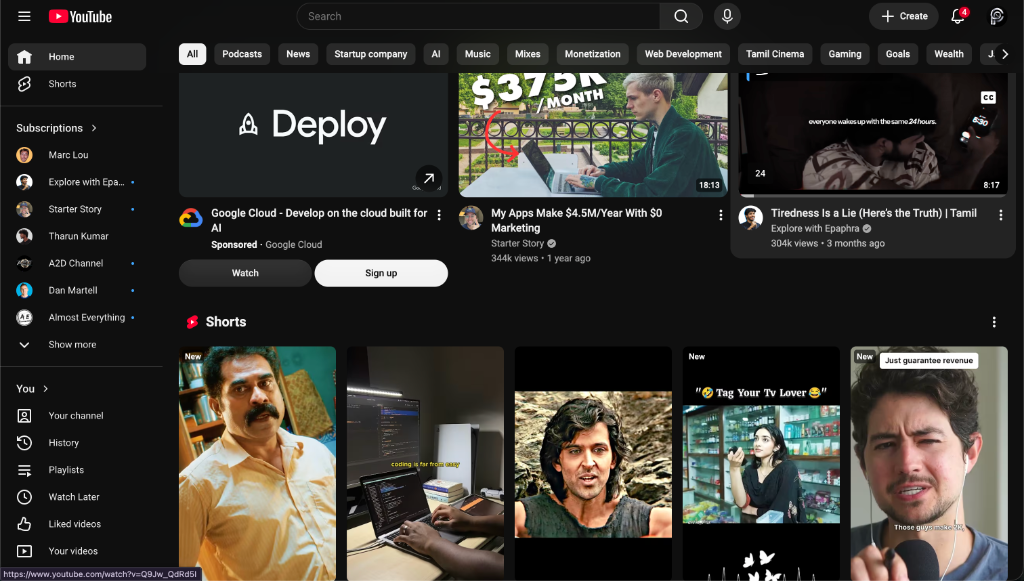
Task: Select the Monetization chip
Action: [x=592, y=54]
